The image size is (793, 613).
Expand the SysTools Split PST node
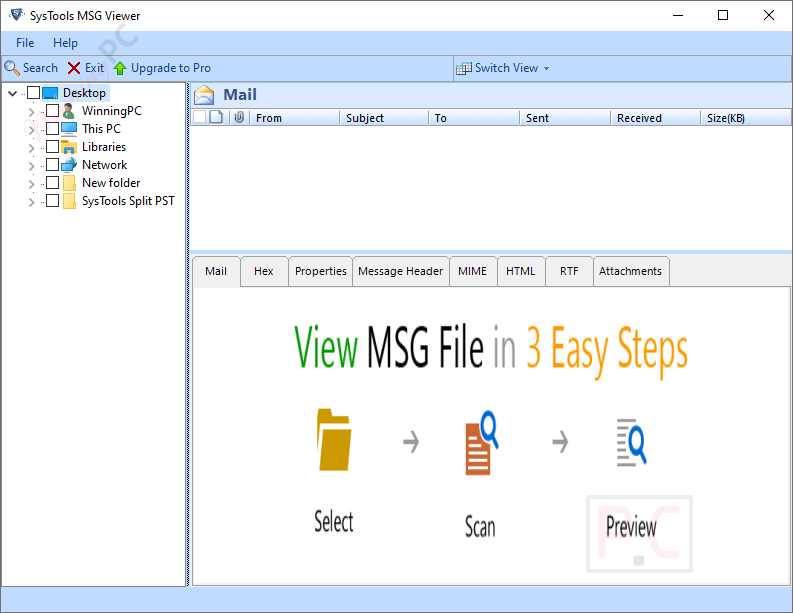(31, 202)
